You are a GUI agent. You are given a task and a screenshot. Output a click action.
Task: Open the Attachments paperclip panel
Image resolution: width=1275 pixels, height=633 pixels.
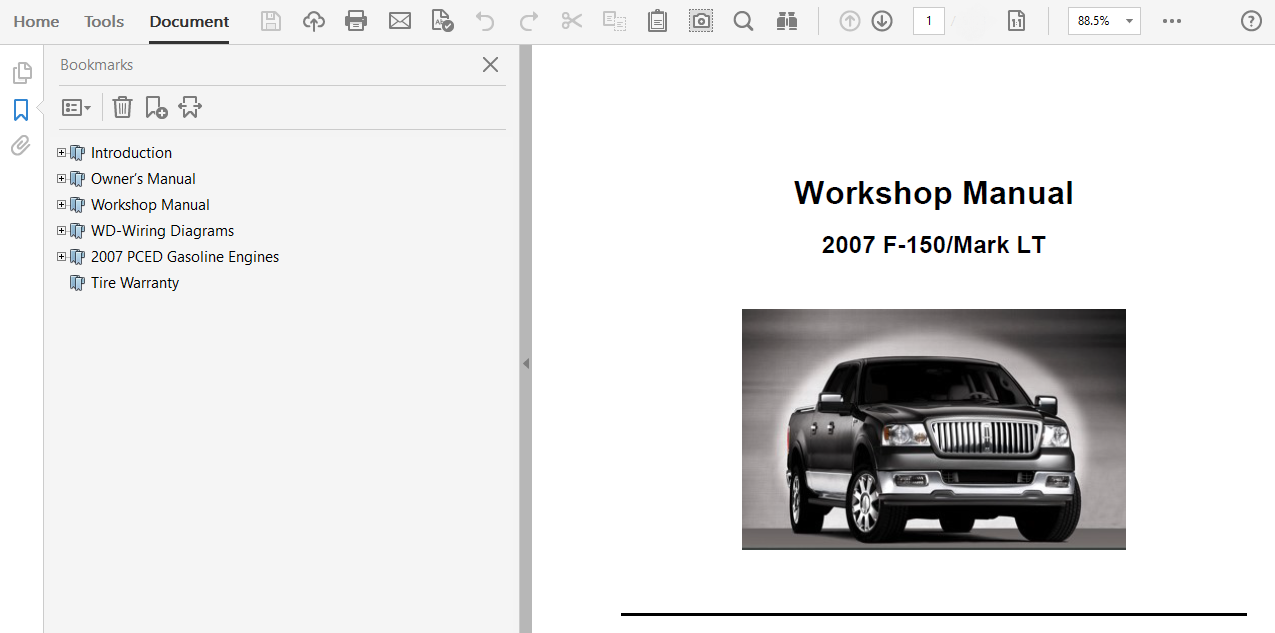pos(21,146)
